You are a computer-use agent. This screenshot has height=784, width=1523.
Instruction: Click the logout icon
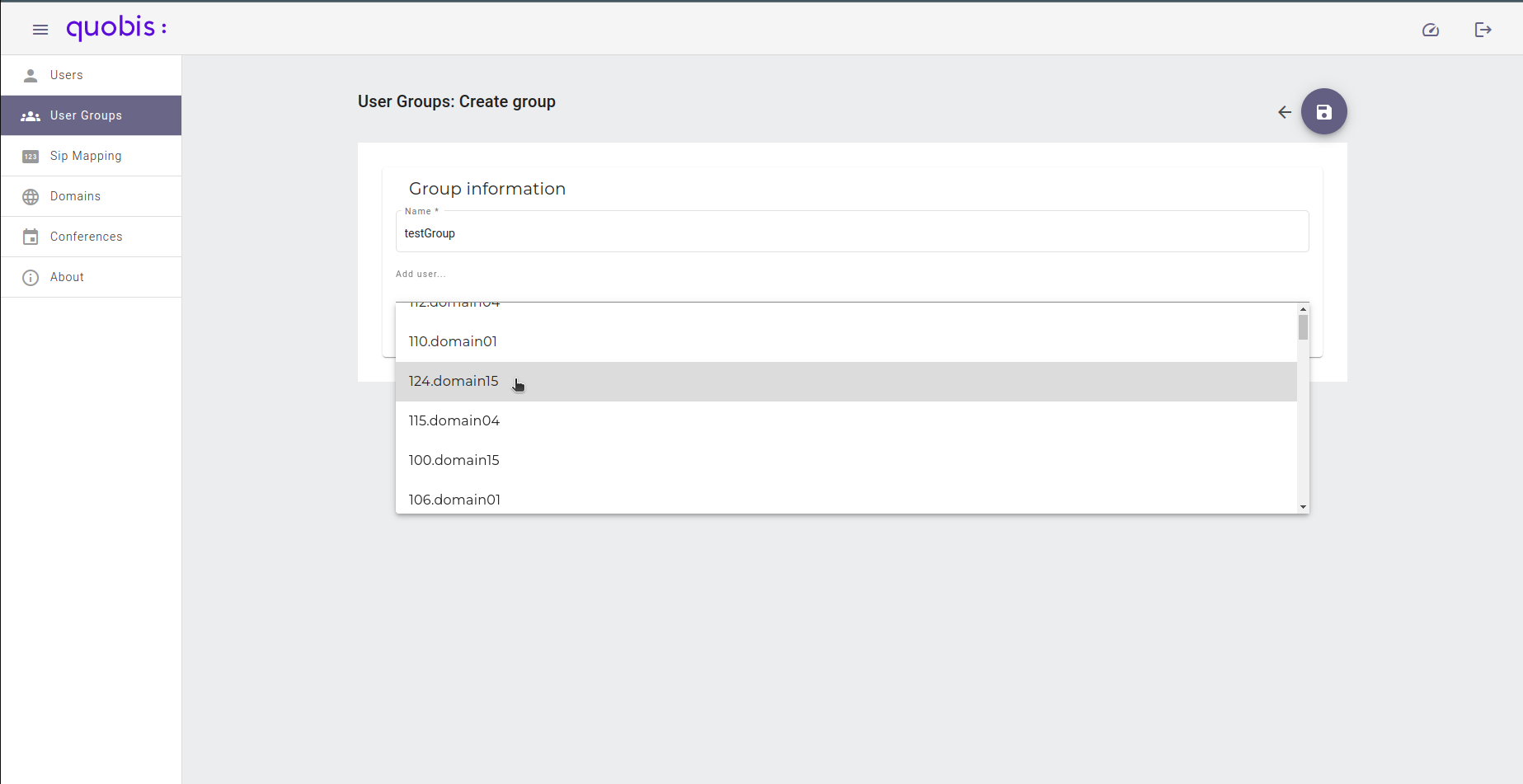1483,30
